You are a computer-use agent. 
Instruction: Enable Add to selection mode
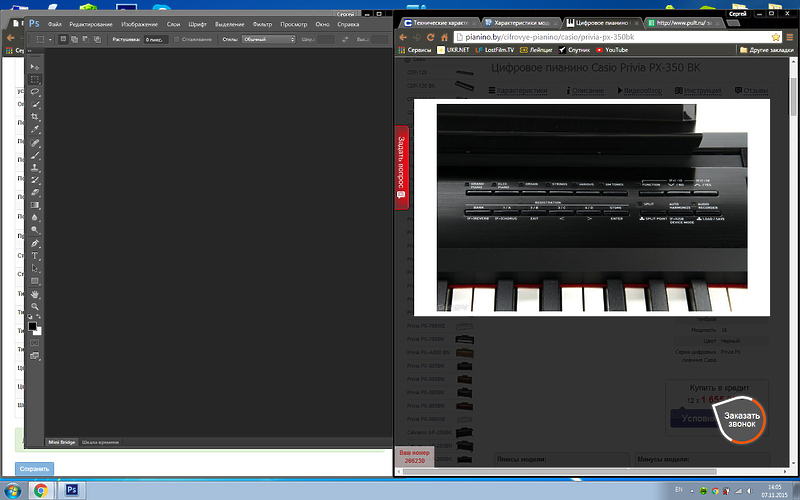(x=74, y=39)
